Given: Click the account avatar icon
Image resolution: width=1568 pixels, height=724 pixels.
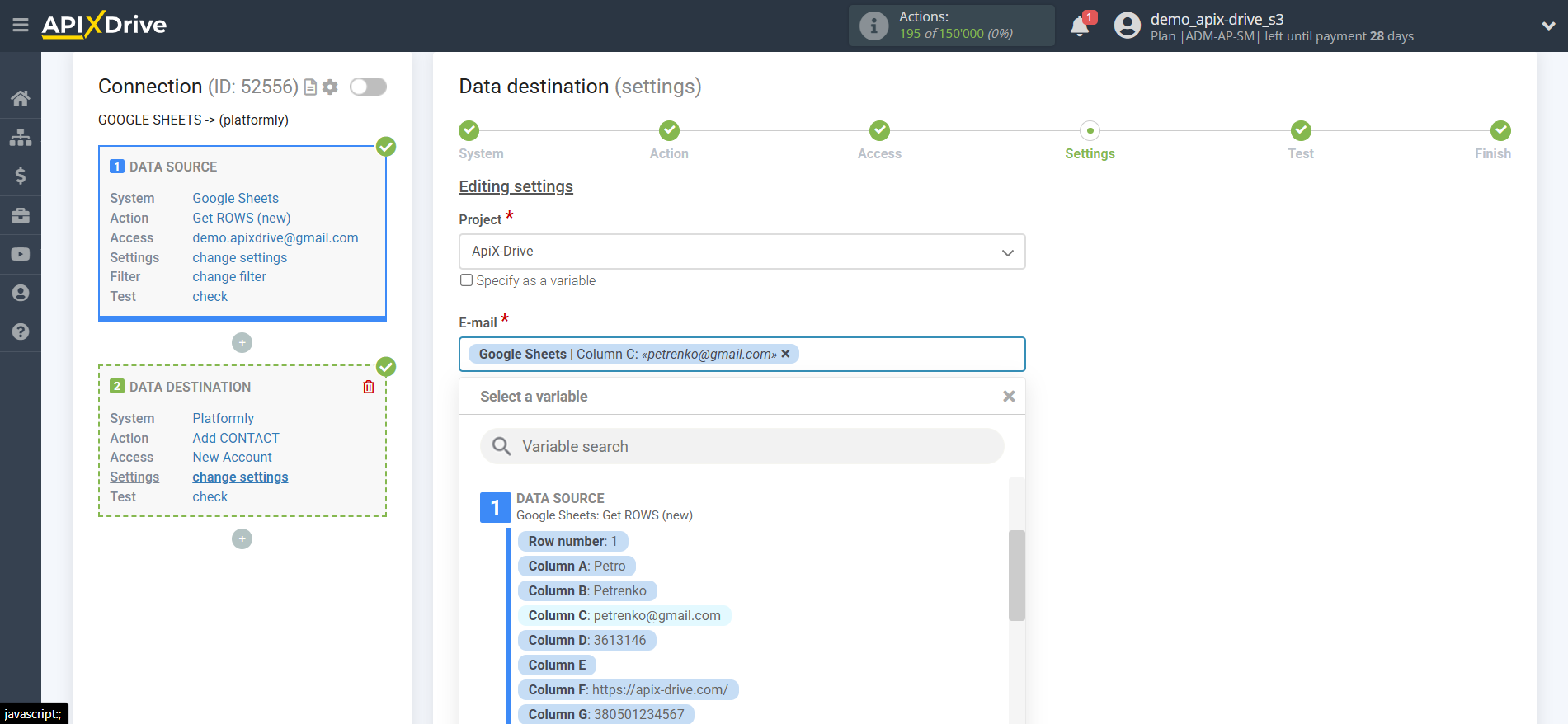Looking at the screenshot, I should click(x=1127, y=26).
